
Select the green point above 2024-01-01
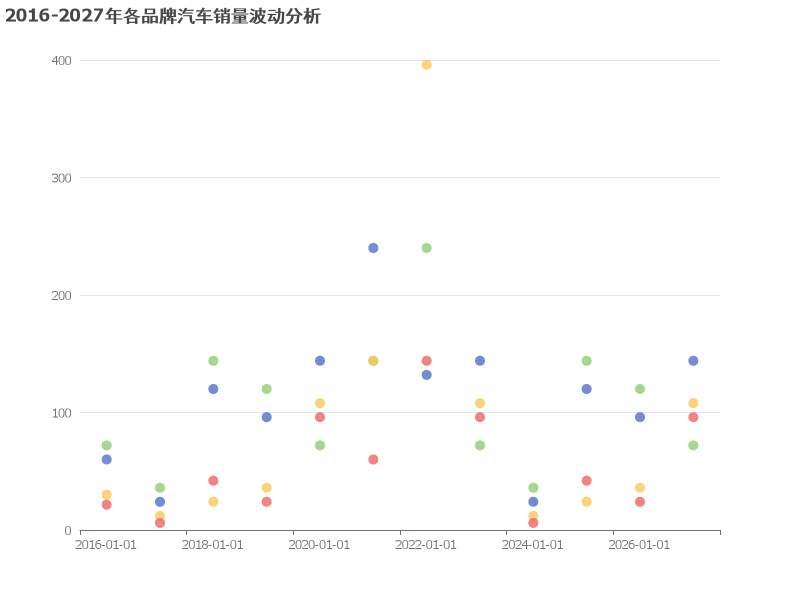coord(533,488)
